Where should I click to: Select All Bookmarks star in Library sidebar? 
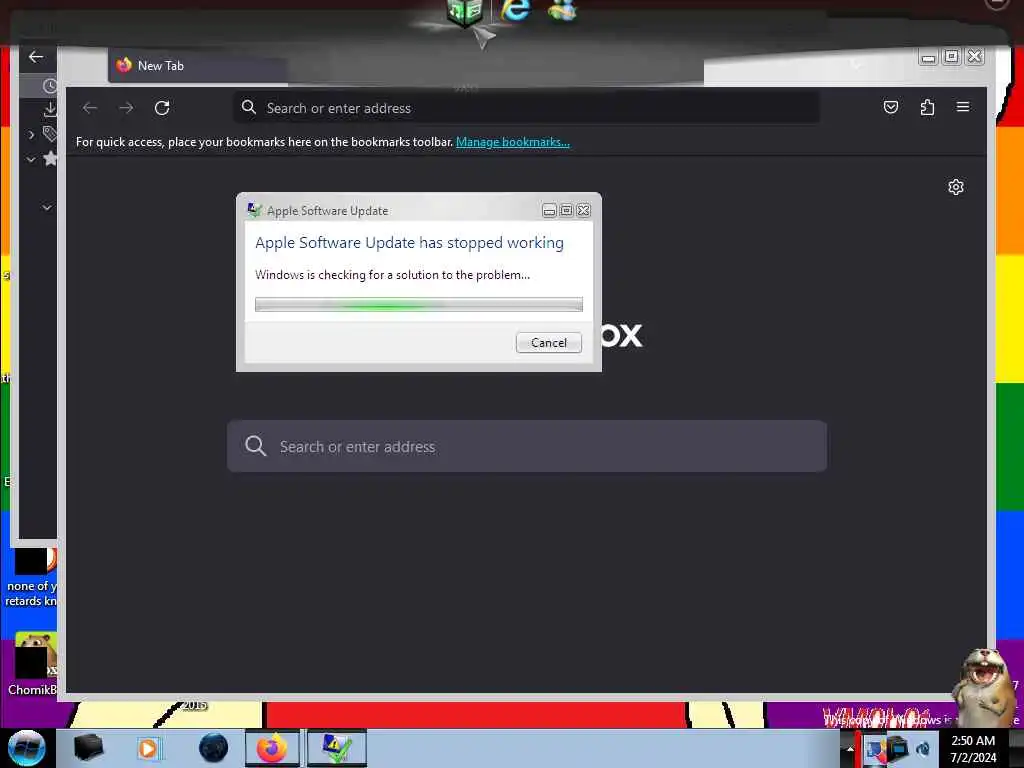[x=50, y=158]
